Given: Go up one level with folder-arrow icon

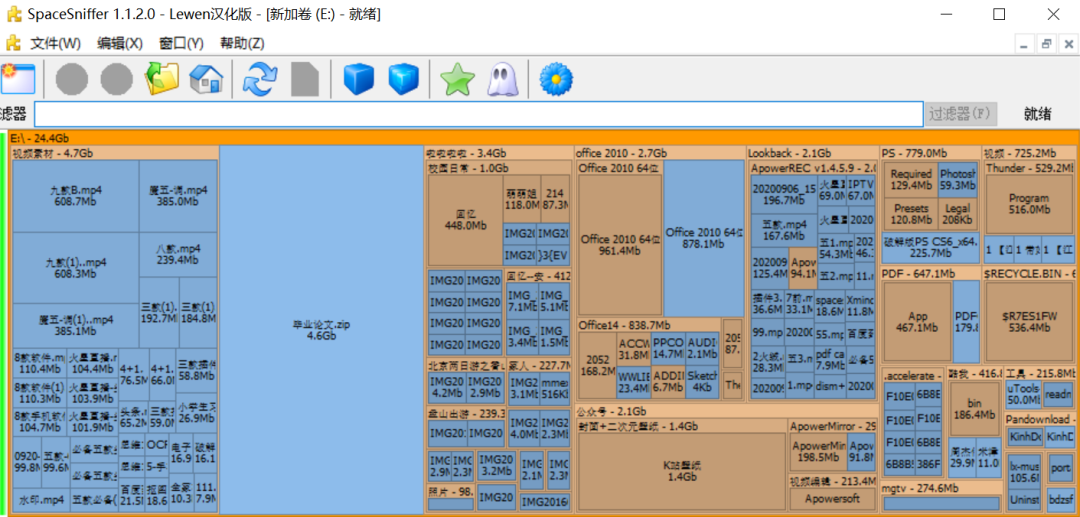Looking at the screenshot, I should (x=161, y=79).
